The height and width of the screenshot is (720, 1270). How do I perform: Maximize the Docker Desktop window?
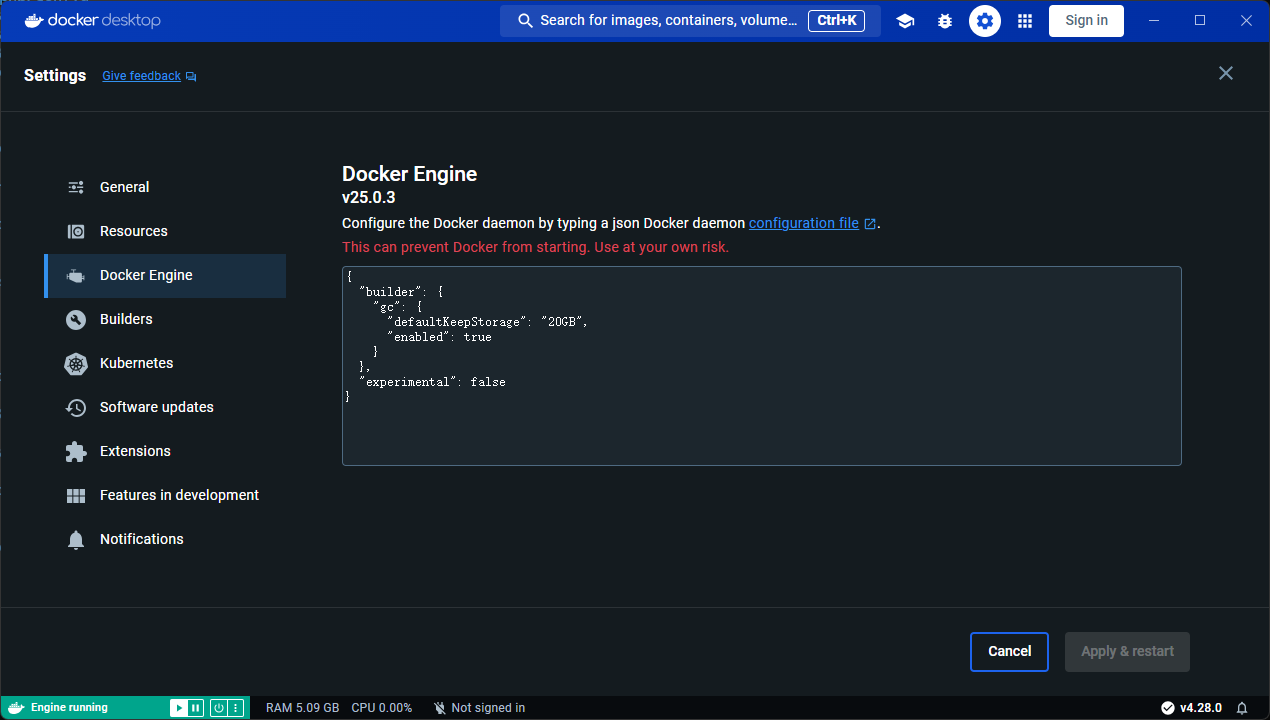pos(1200,20)
